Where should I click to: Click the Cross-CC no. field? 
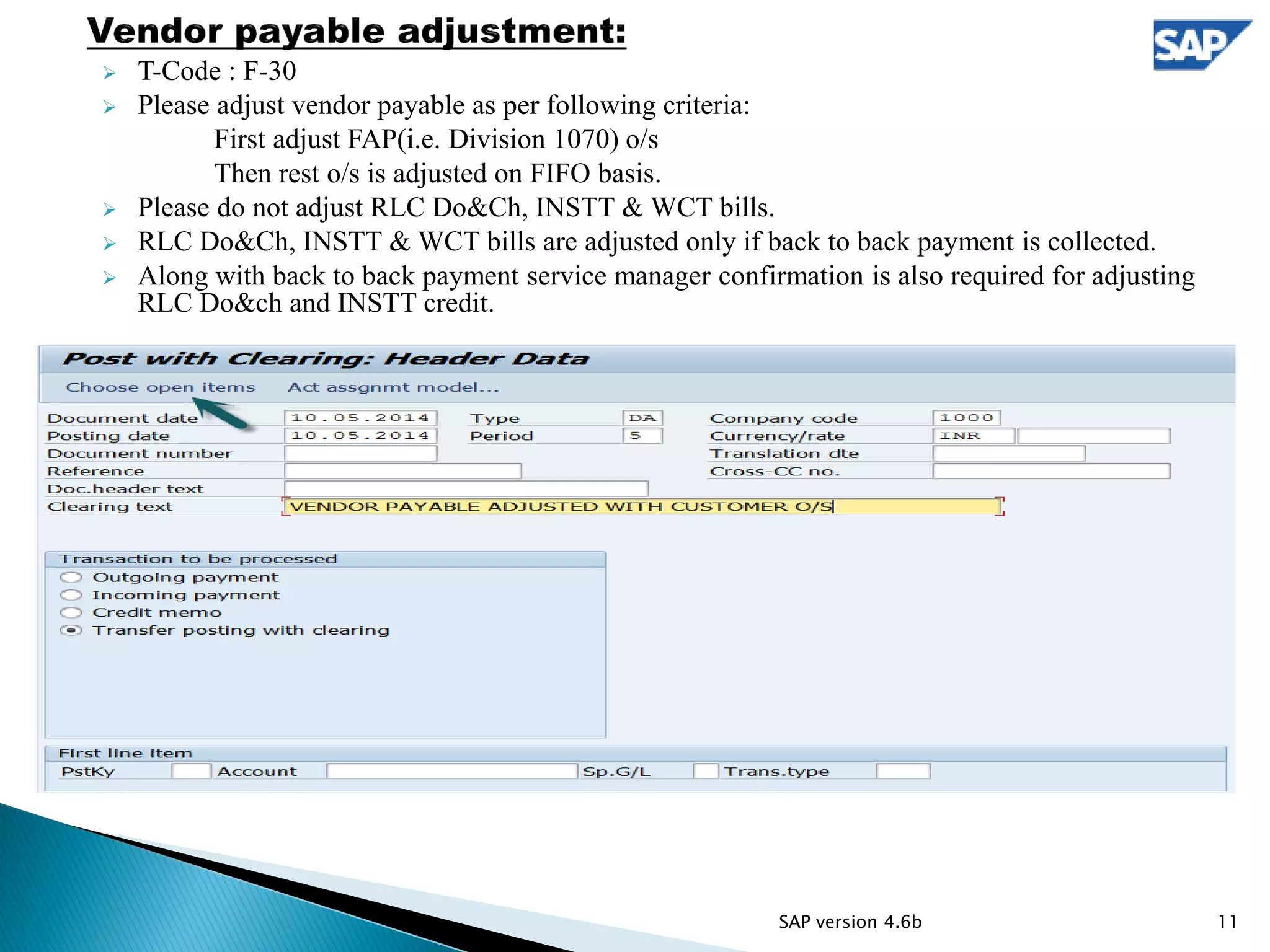click(1052, 472)
